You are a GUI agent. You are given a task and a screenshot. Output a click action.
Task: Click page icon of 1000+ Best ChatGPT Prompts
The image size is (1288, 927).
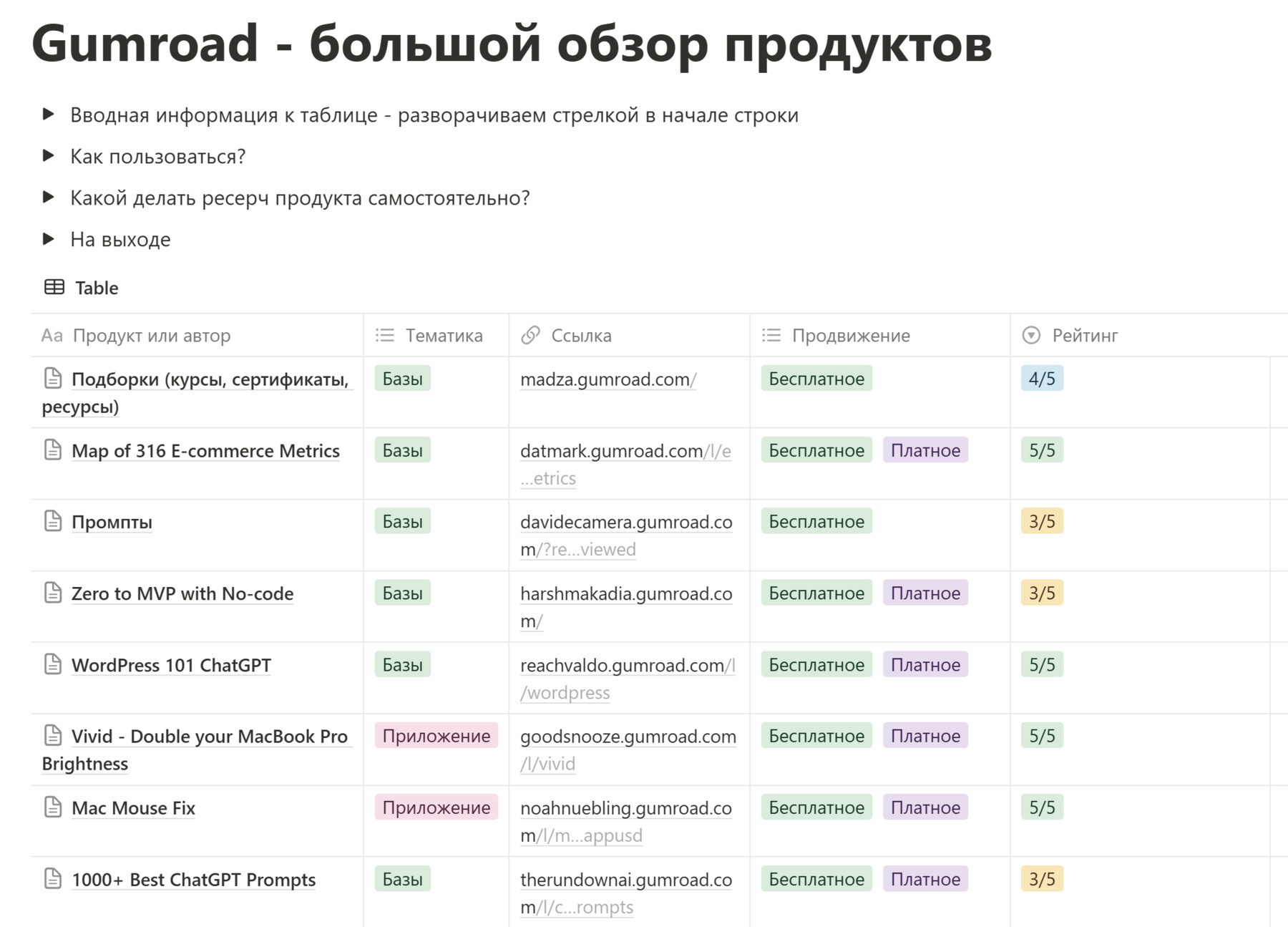point(53,878)
